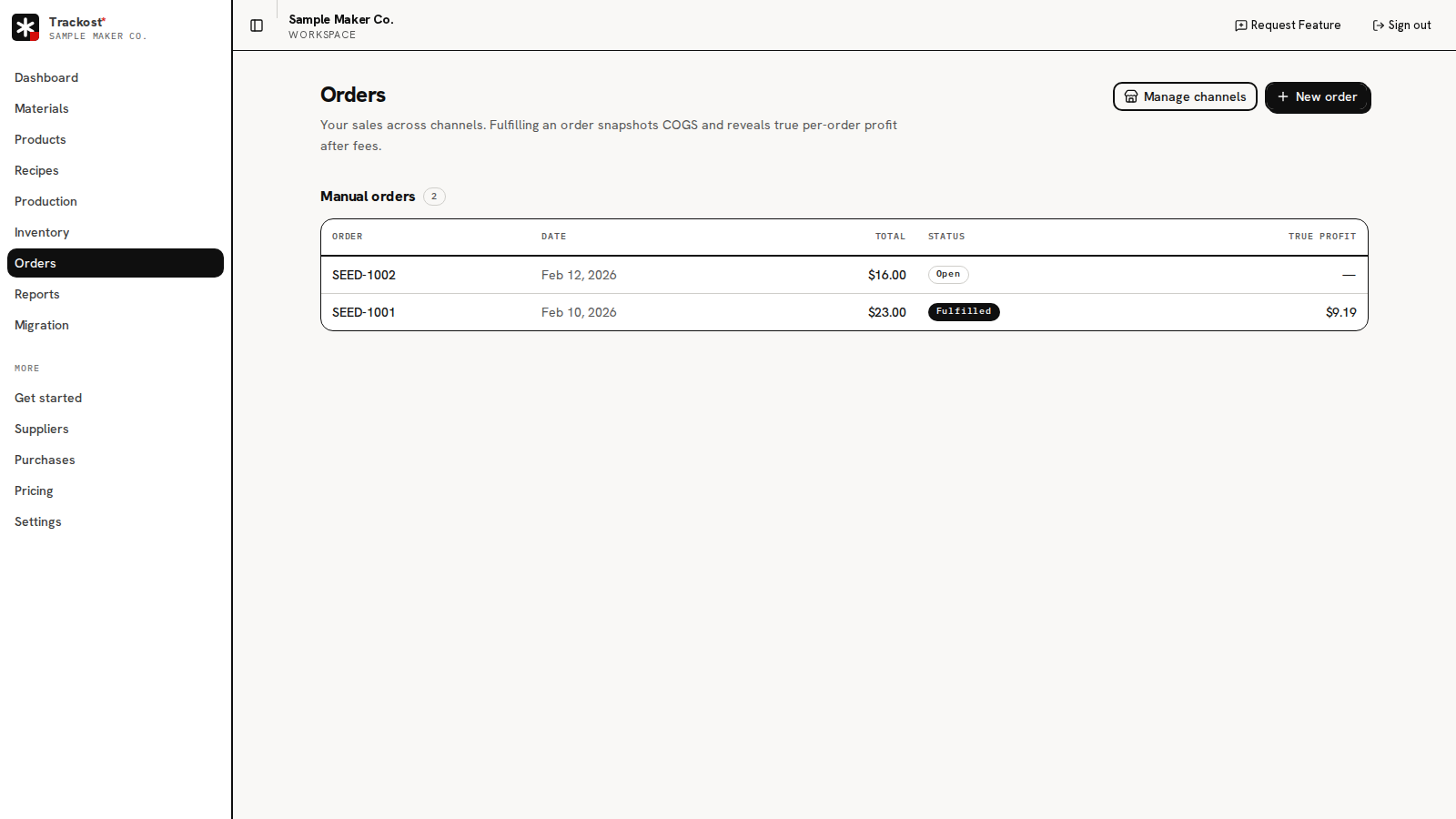The width and height of the screenshot is (1456, 819).
Task: Navigate to Recipes
Action: (115, 170)
